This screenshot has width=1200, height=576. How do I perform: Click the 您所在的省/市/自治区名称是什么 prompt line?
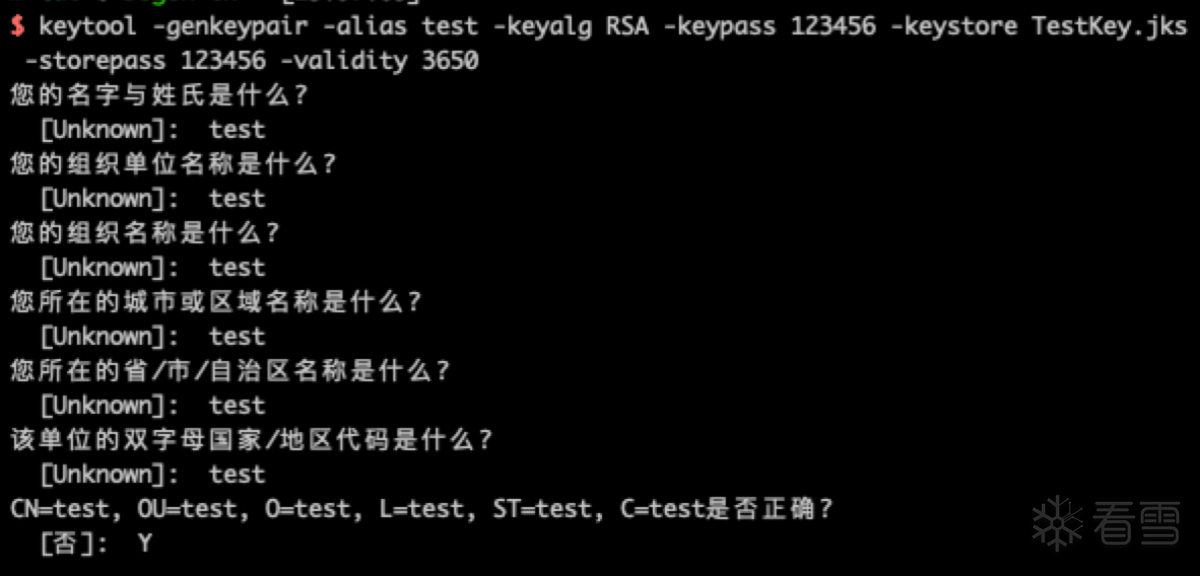click(231, 371)
